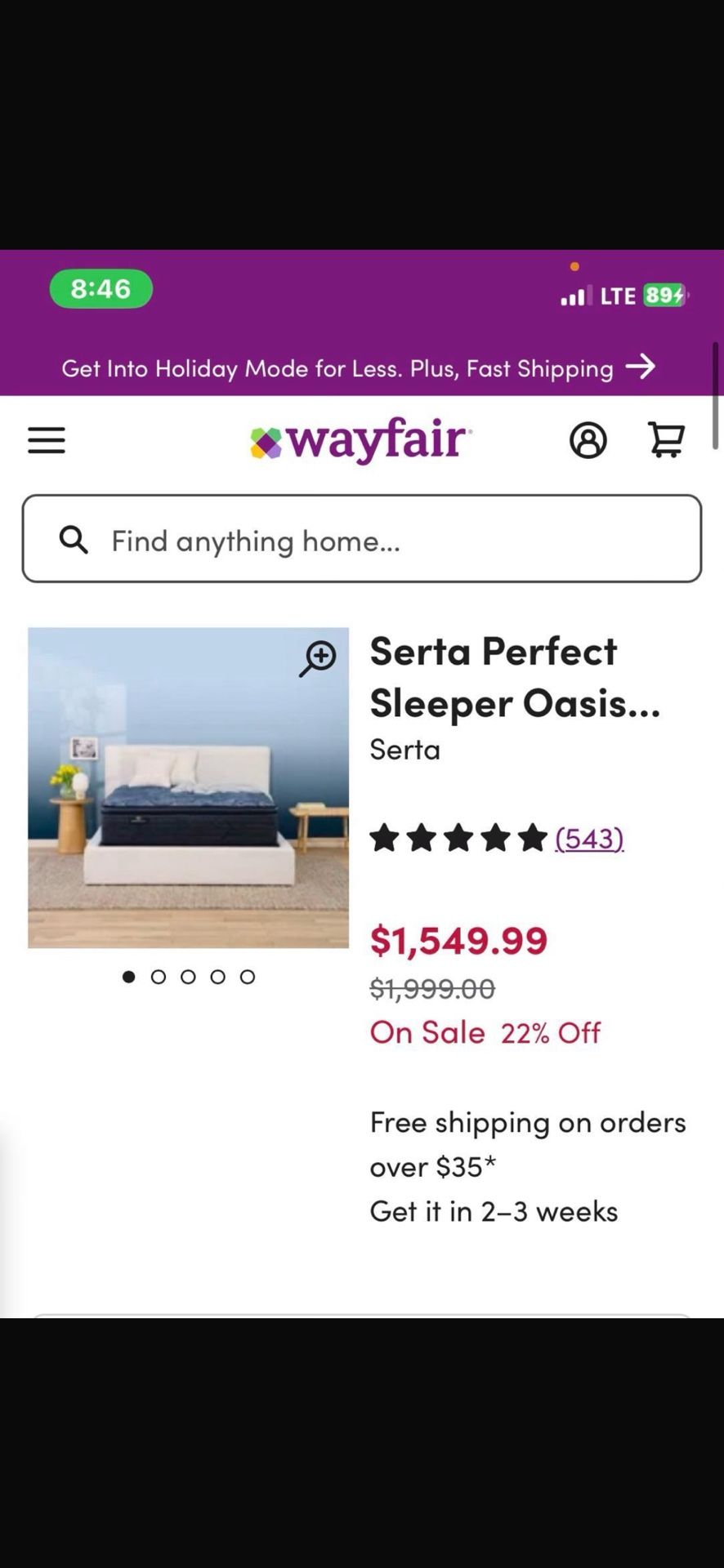Tap the five-star rating icons
The height and width of the screenshot is (1568, 724).
point(458,838)
